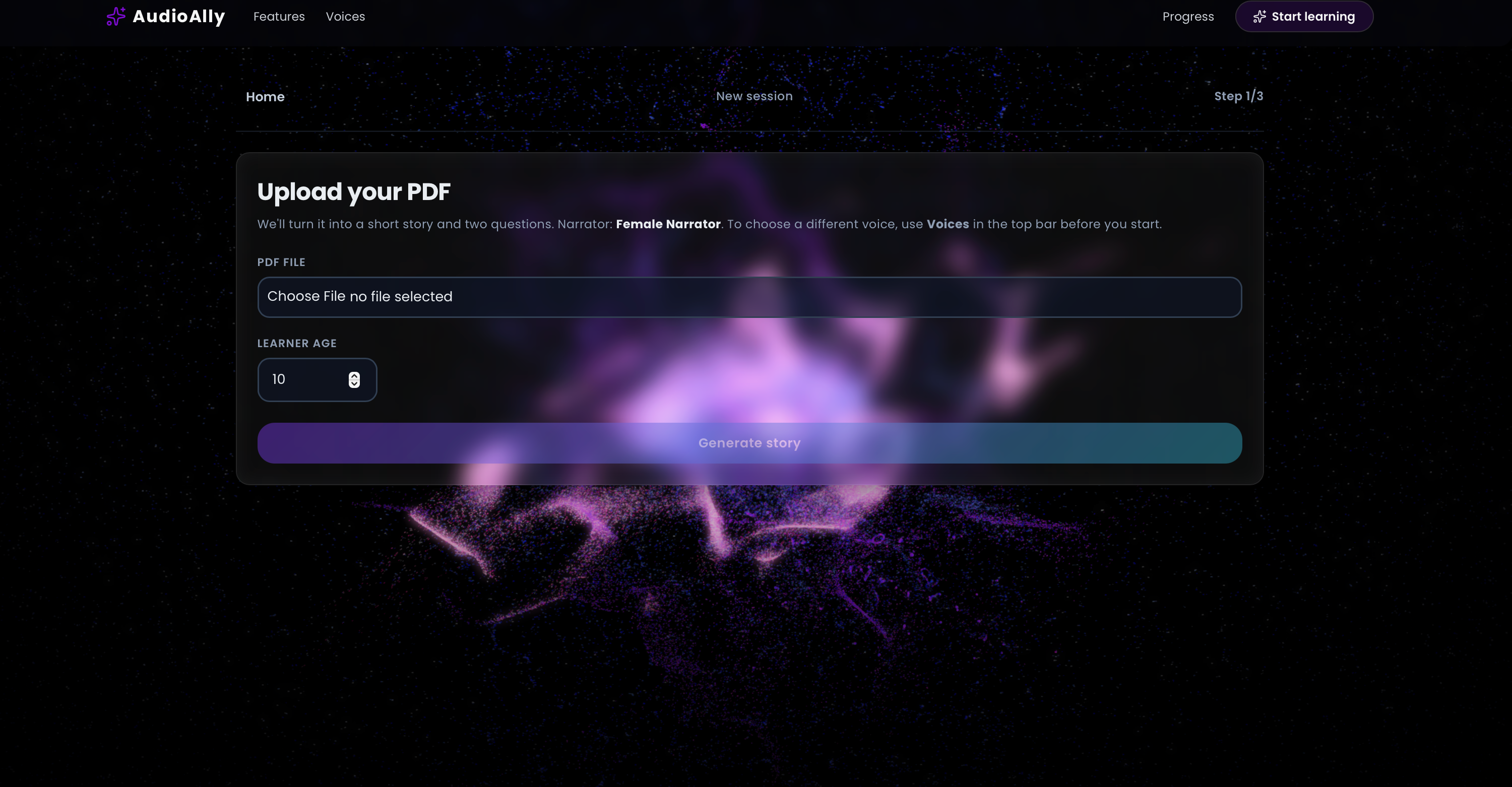Click the Home breadcrumb link
Screen dimensions: 1512x787
pyautogui.click(x=265, y=97)
